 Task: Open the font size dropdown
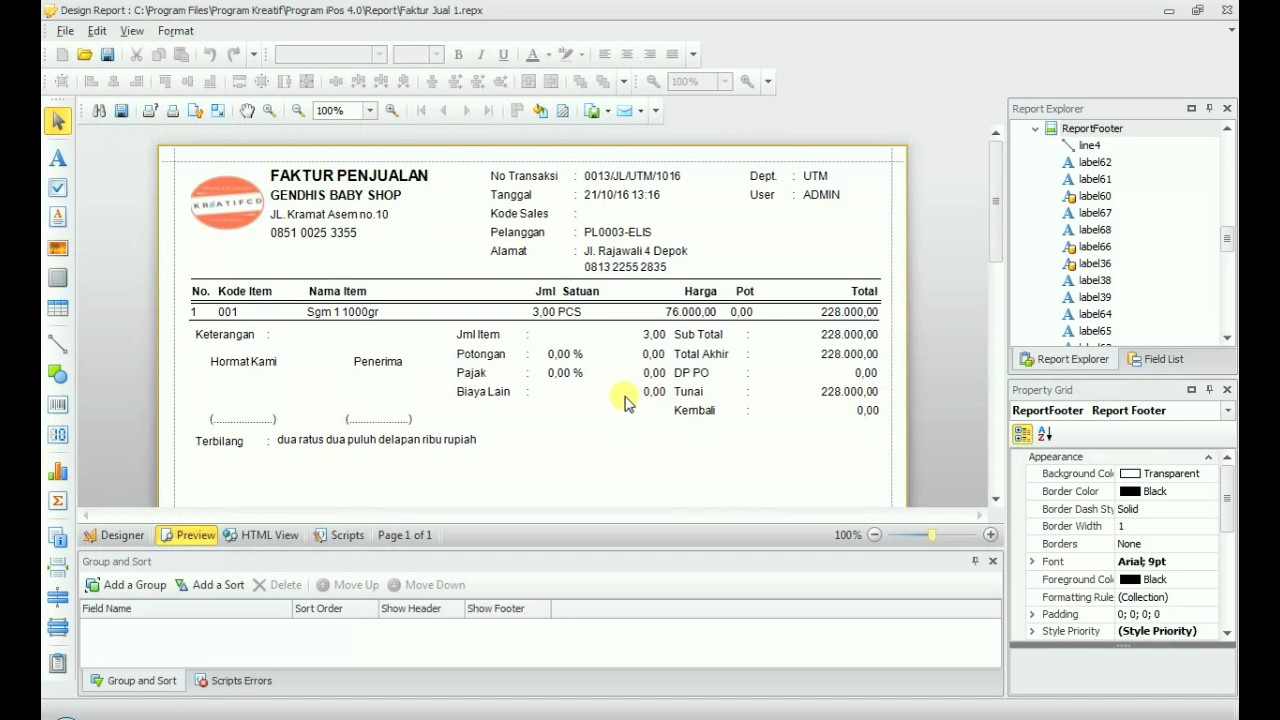[436, 55]
